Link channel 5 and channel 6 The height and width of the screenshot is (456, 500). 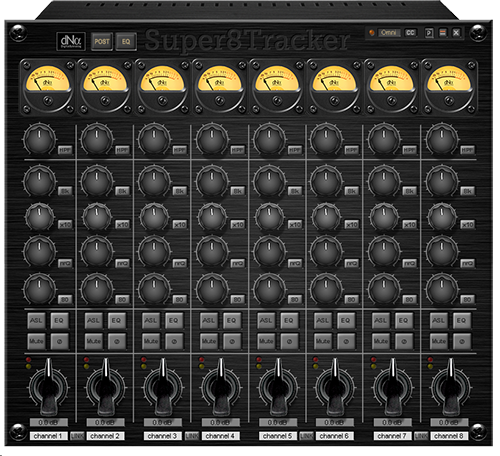pyautogui.click(x=306, y=436)
